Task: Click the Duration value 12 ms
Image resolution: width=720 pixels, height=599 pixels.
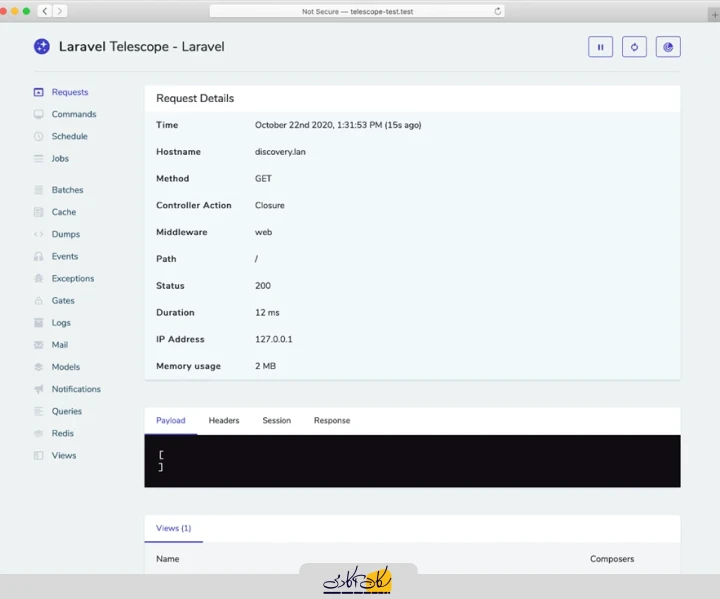Action: point(267,312)
